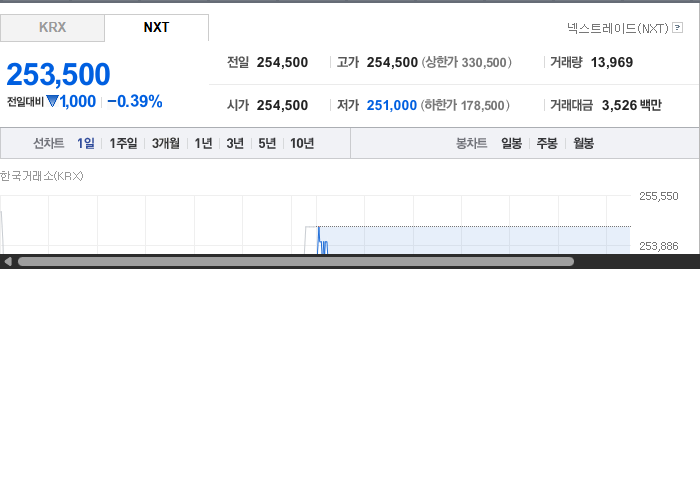
Task: Select the 3개월 line chart range
Action: (166, 143)
